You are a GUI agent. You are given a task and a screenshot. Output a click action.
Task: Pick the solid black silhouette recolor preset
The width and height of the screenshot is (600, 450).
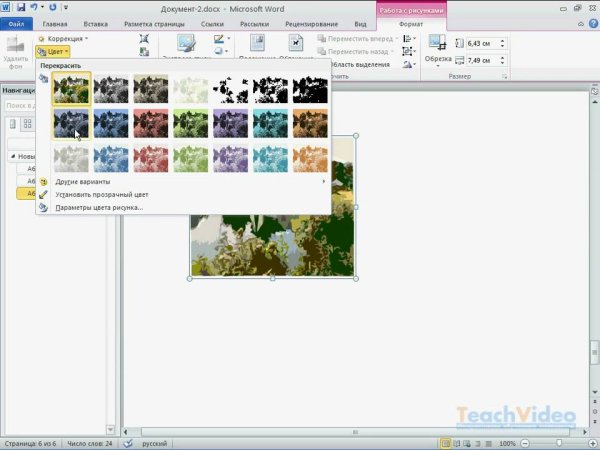310,90
